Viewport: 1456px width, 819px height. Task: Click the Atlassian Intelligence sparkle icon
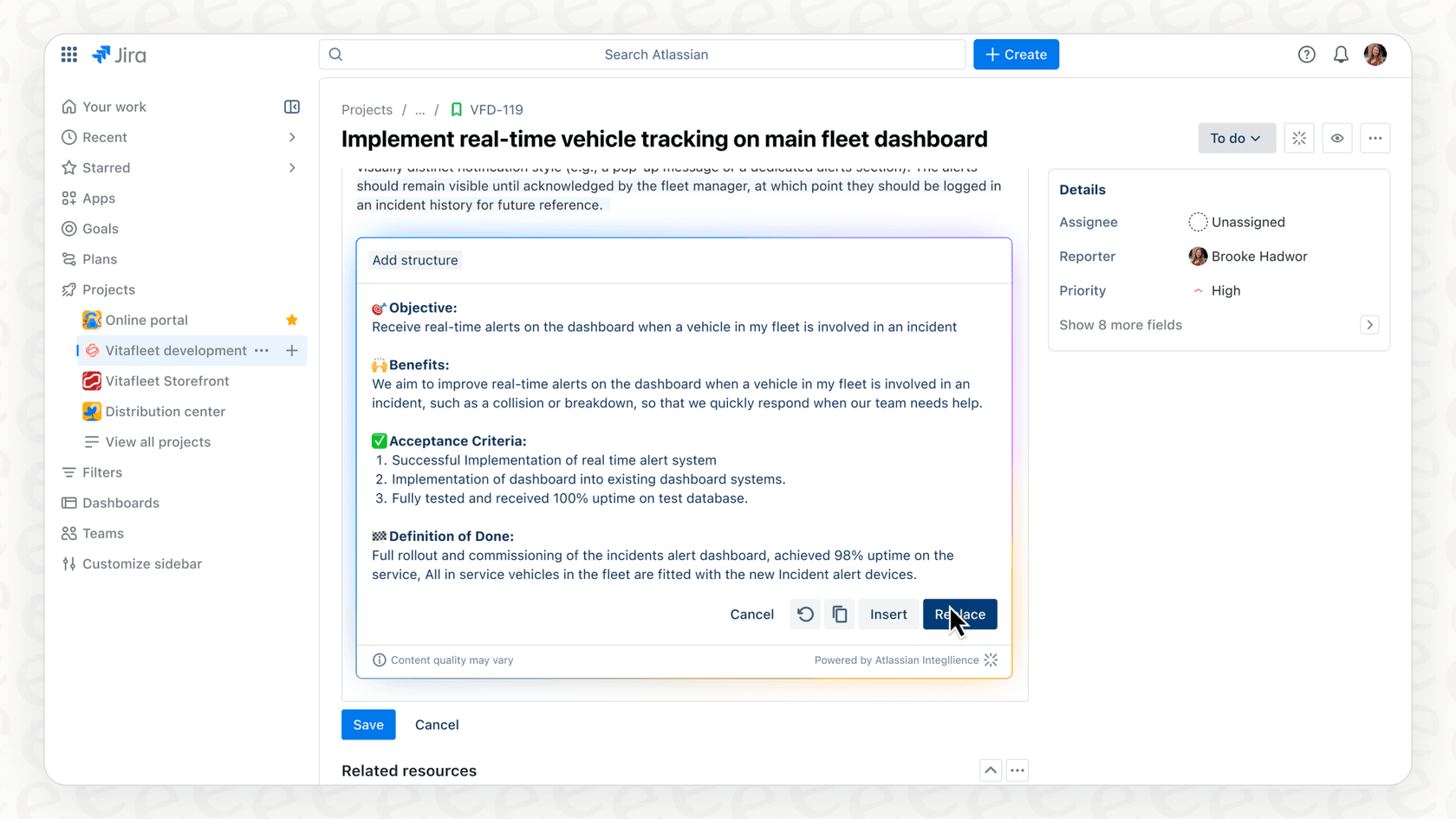[991, 660]
